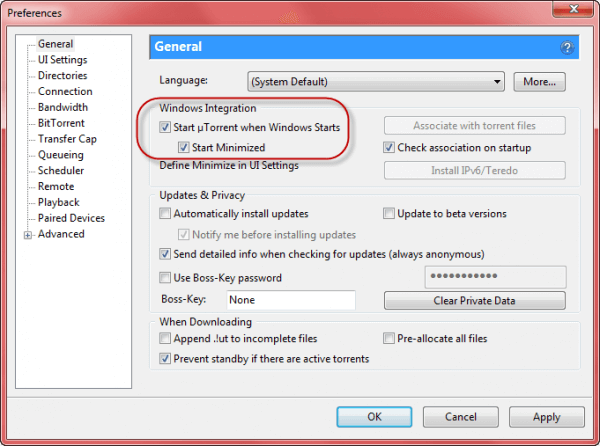Open BitTorrent preferences page
The width and height of the screenshot is (600, 446).
[61, 123]
